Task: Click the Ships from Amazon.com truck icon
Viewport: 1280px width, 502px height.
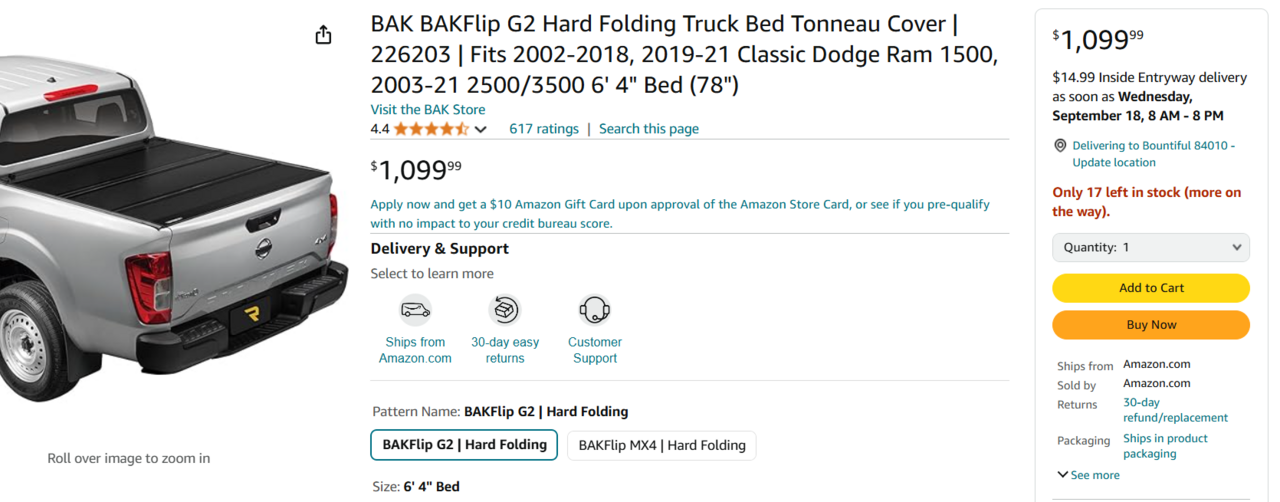Action: pos(415,310)
